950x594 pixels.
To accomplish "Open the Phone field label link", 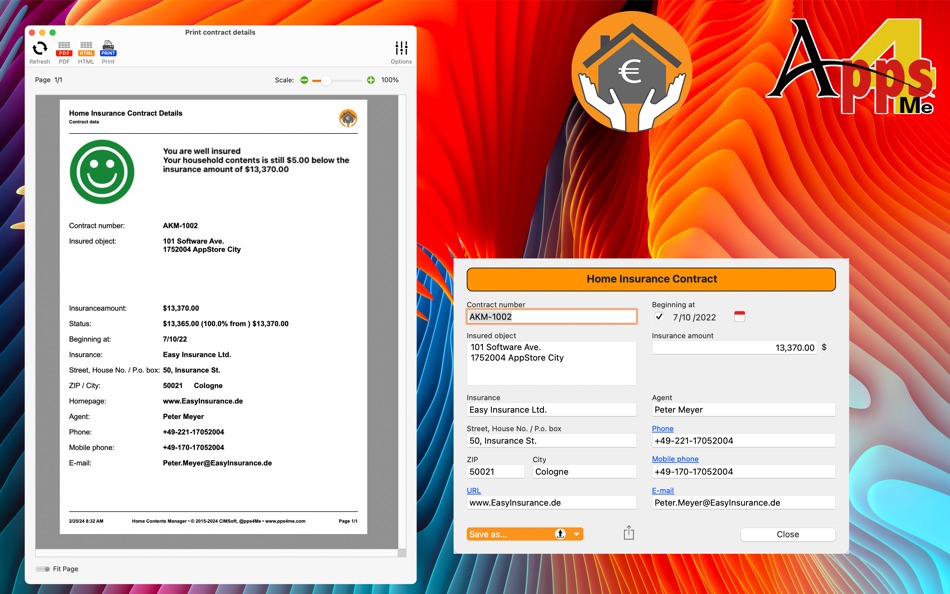I will 661,428.
